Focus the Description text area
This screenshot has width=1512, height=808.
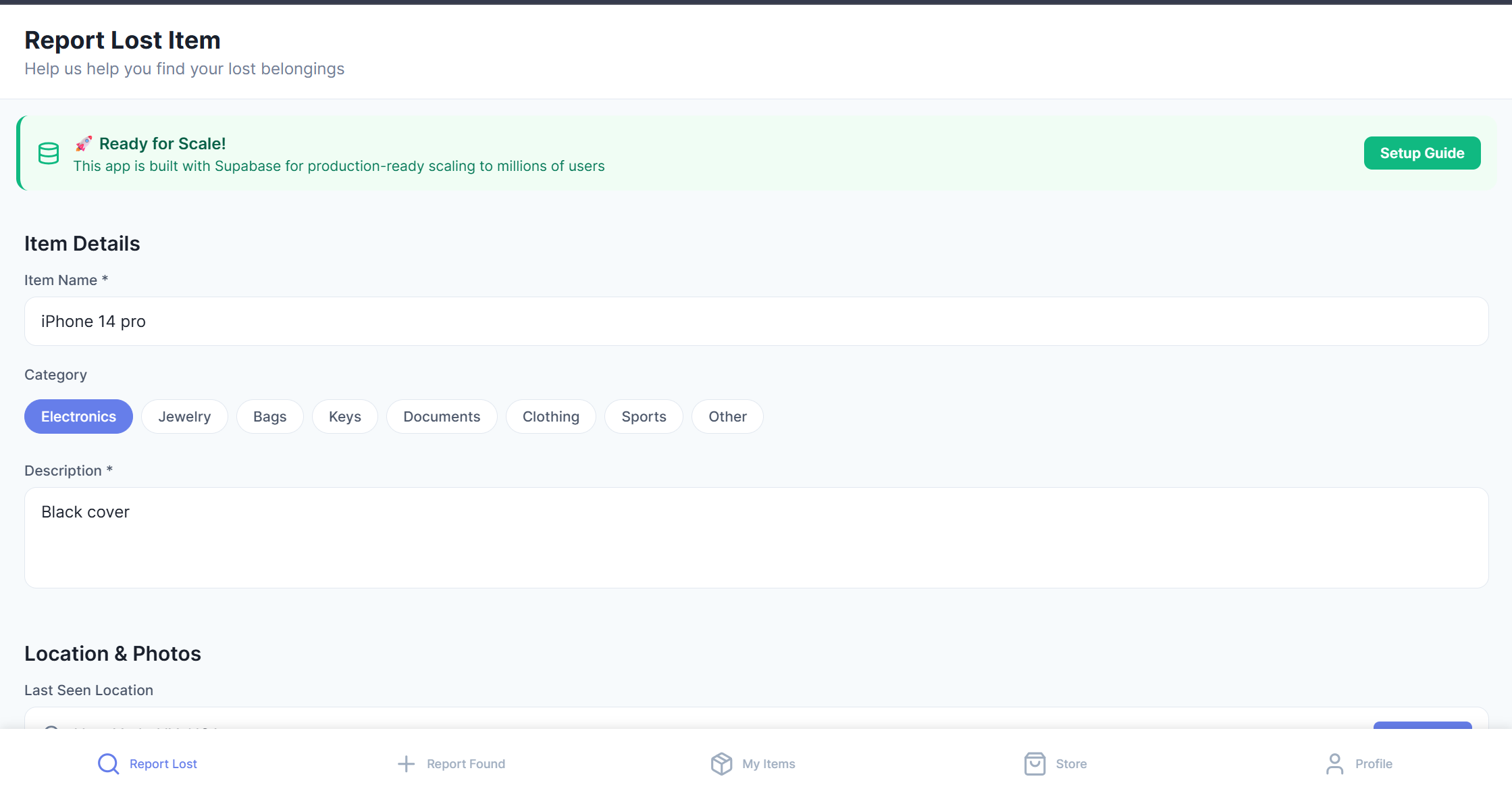[756, 537]
